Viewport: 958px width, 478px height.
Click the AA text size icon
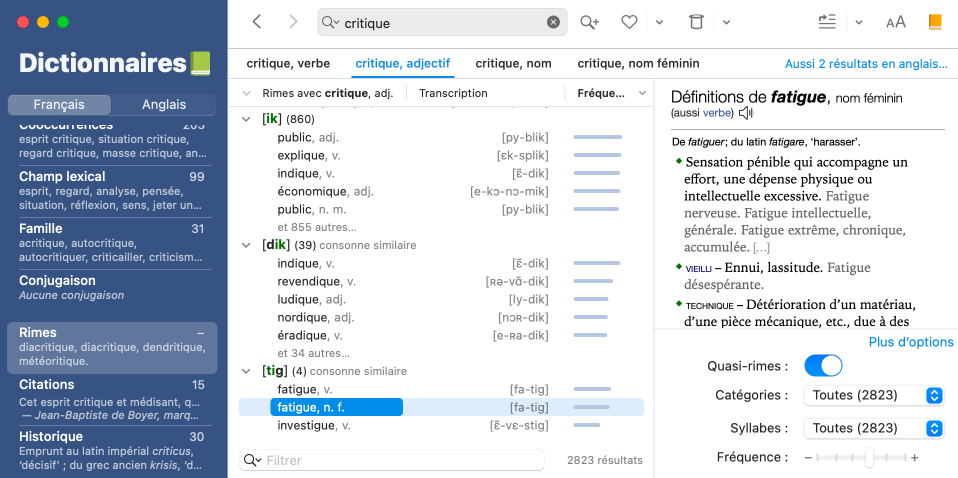(x=896, y=22)
